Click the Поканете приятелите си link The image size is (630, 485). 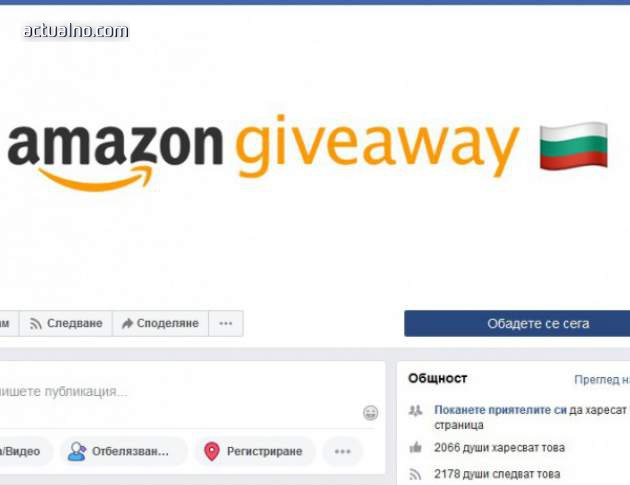click(x=500, y=410)
